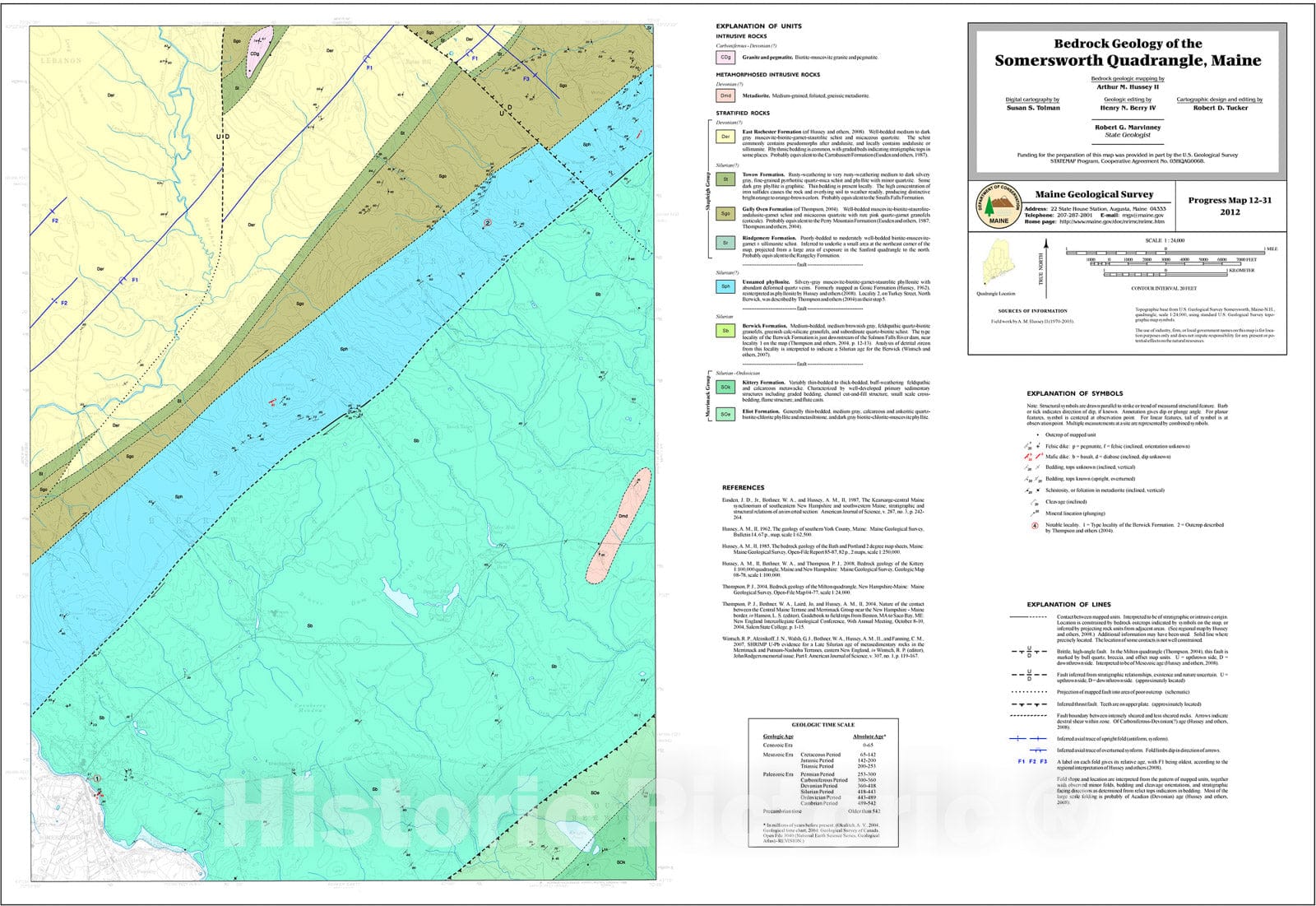The image size is (1316, 906).
Task: Click the name Susan S. Tolman
Action: click(1033, 108)
